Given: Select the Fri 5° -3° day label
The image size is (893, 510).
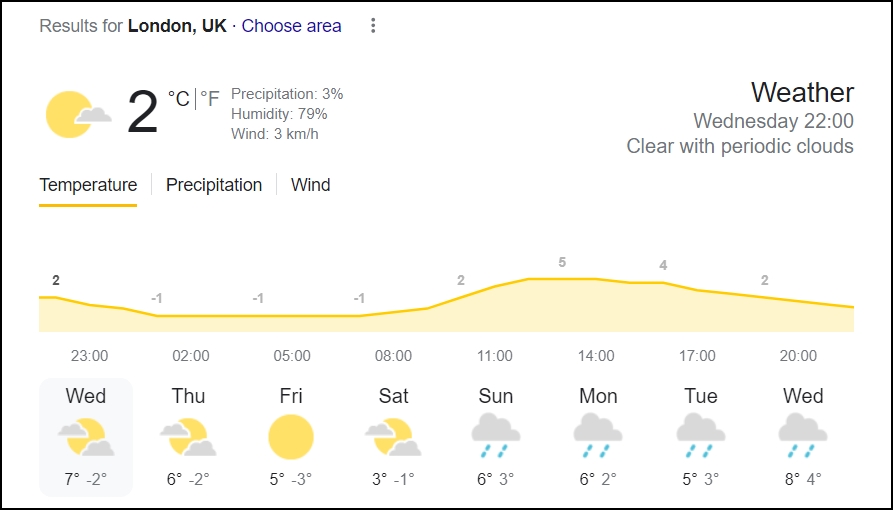Looking at the screenshot, I should coord(290,396).
